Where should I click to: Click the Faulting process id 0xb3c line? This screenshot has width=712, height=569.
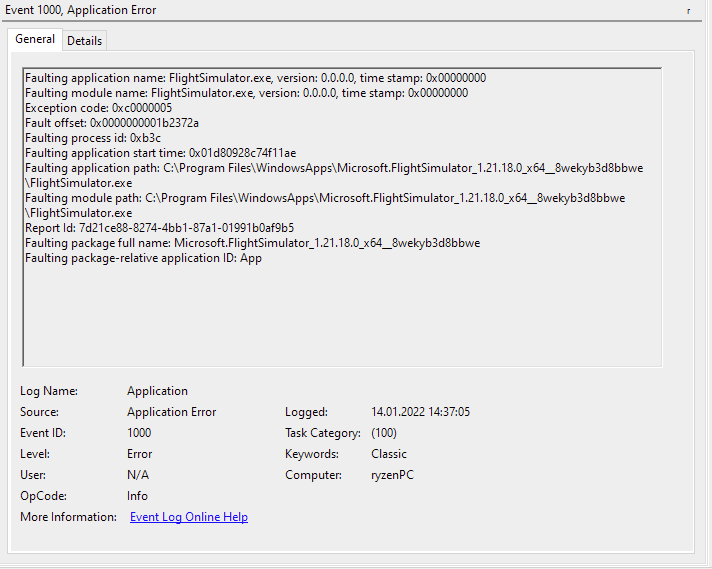(93, 138)
